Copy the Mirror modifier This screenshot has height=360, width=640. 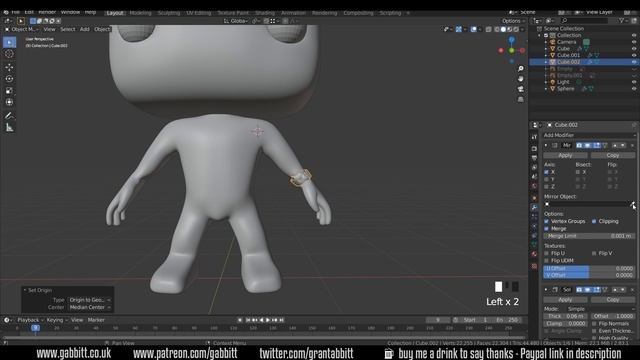point(613,156)
